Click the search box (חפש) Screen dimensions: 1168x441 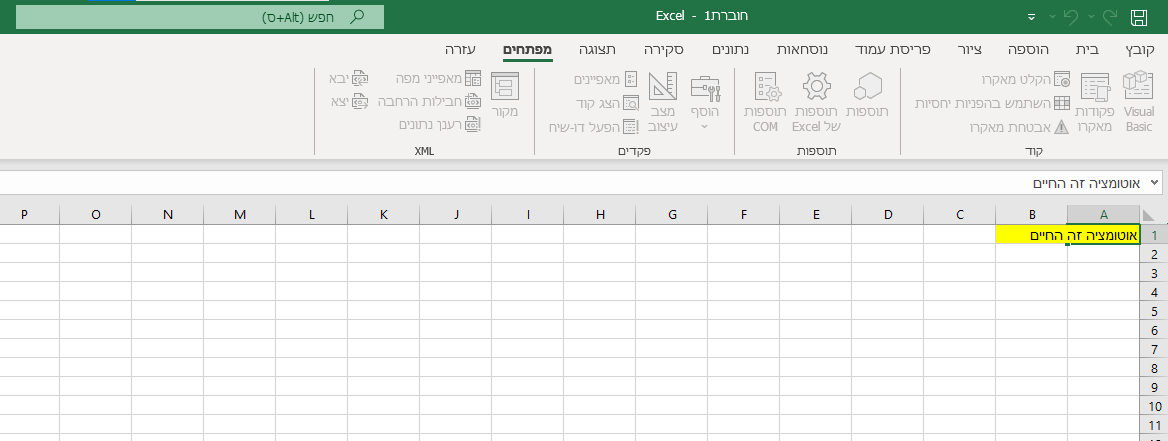[200, 17]
